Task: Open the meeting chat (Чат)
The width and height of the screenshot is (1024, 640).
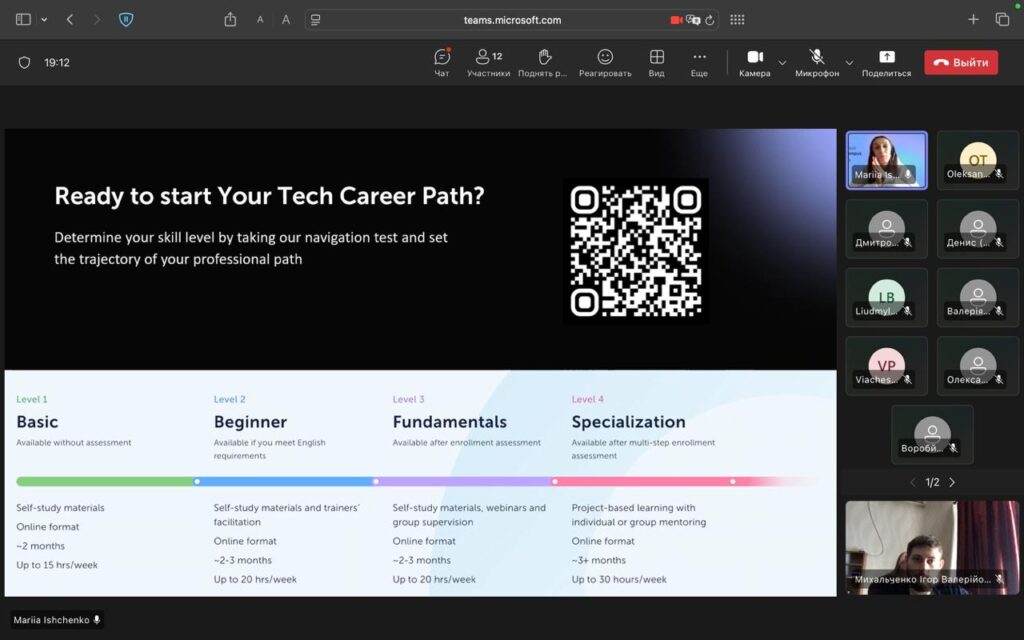Action: (442, 63)
